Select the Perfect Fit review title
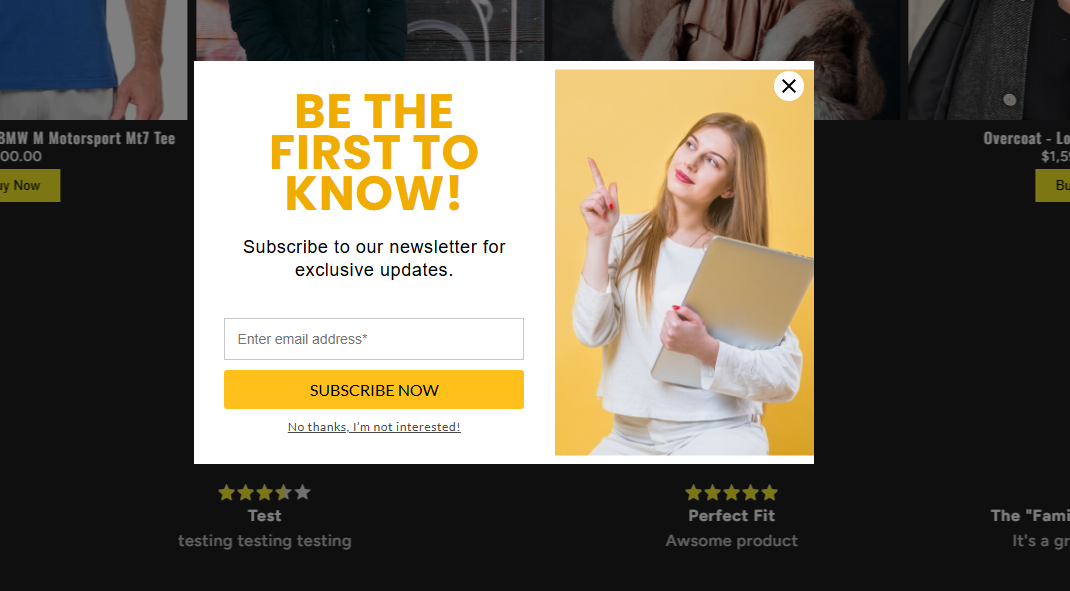Viewport: 1070px width, 591px height. (732, 515)
